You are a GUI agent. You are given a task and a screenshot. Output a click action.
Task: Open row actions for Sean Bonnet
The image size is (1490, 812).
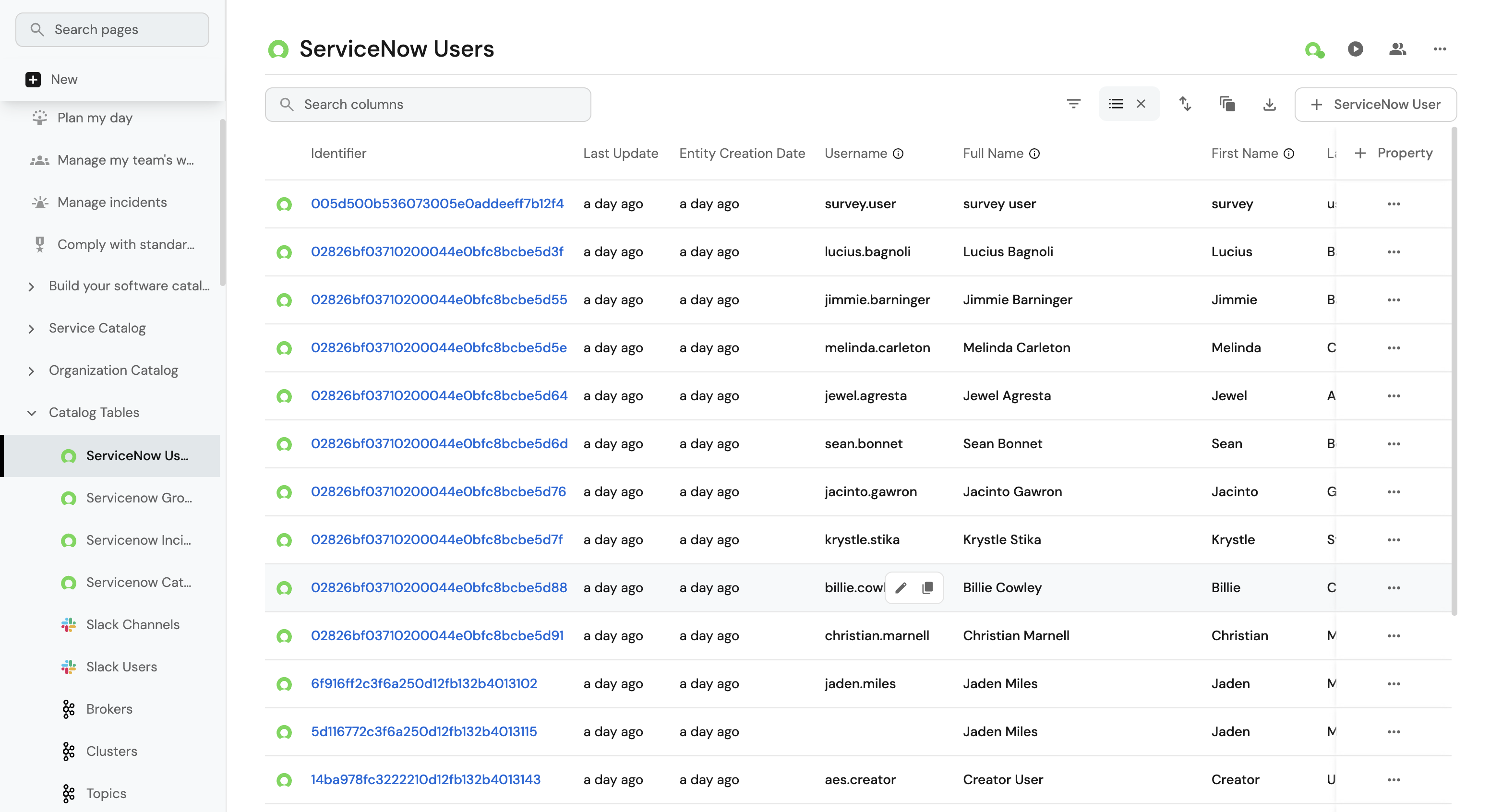(1394, 443)
